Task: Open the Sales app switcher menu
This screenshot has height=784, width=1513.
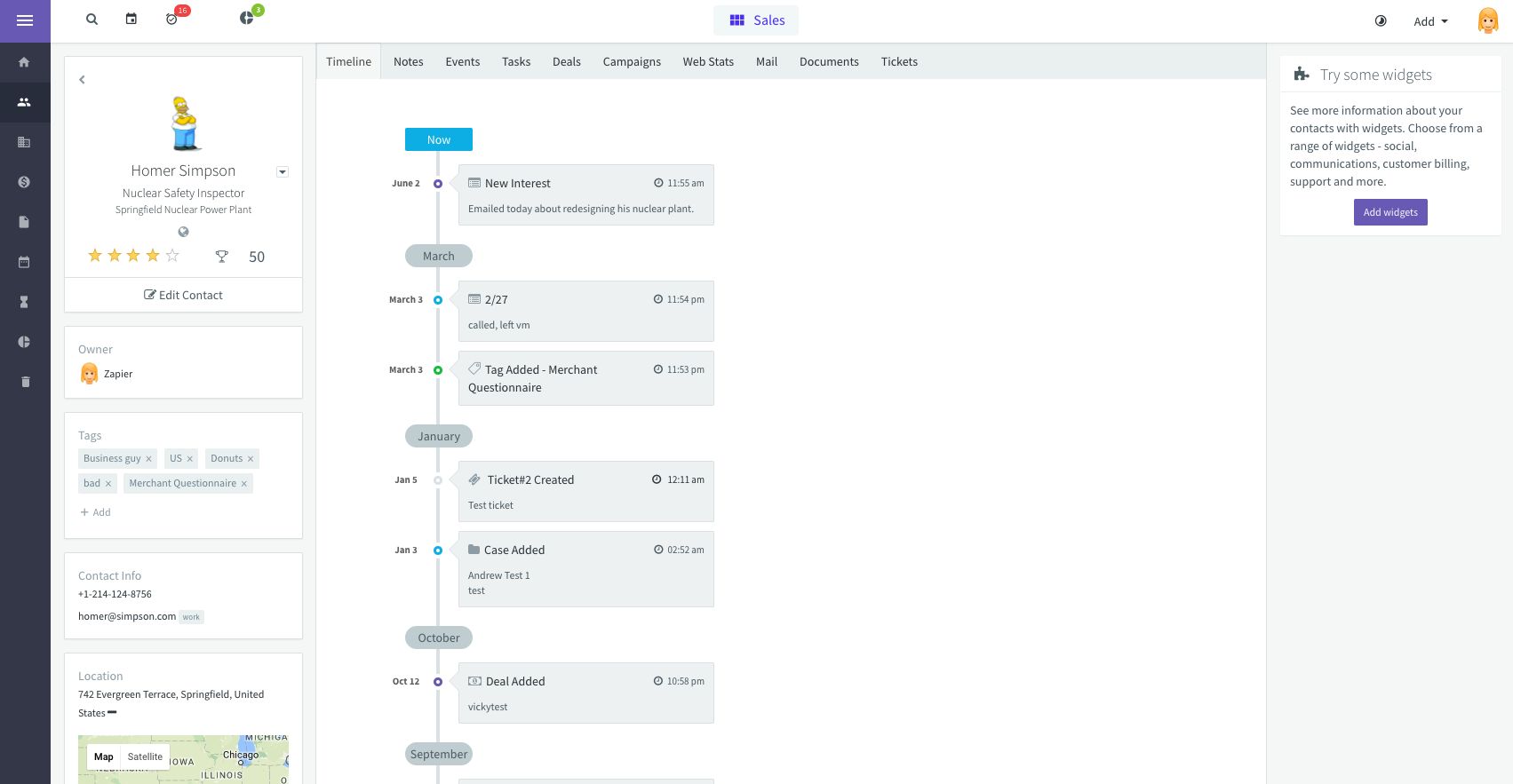Action: [x=756, y=20]
